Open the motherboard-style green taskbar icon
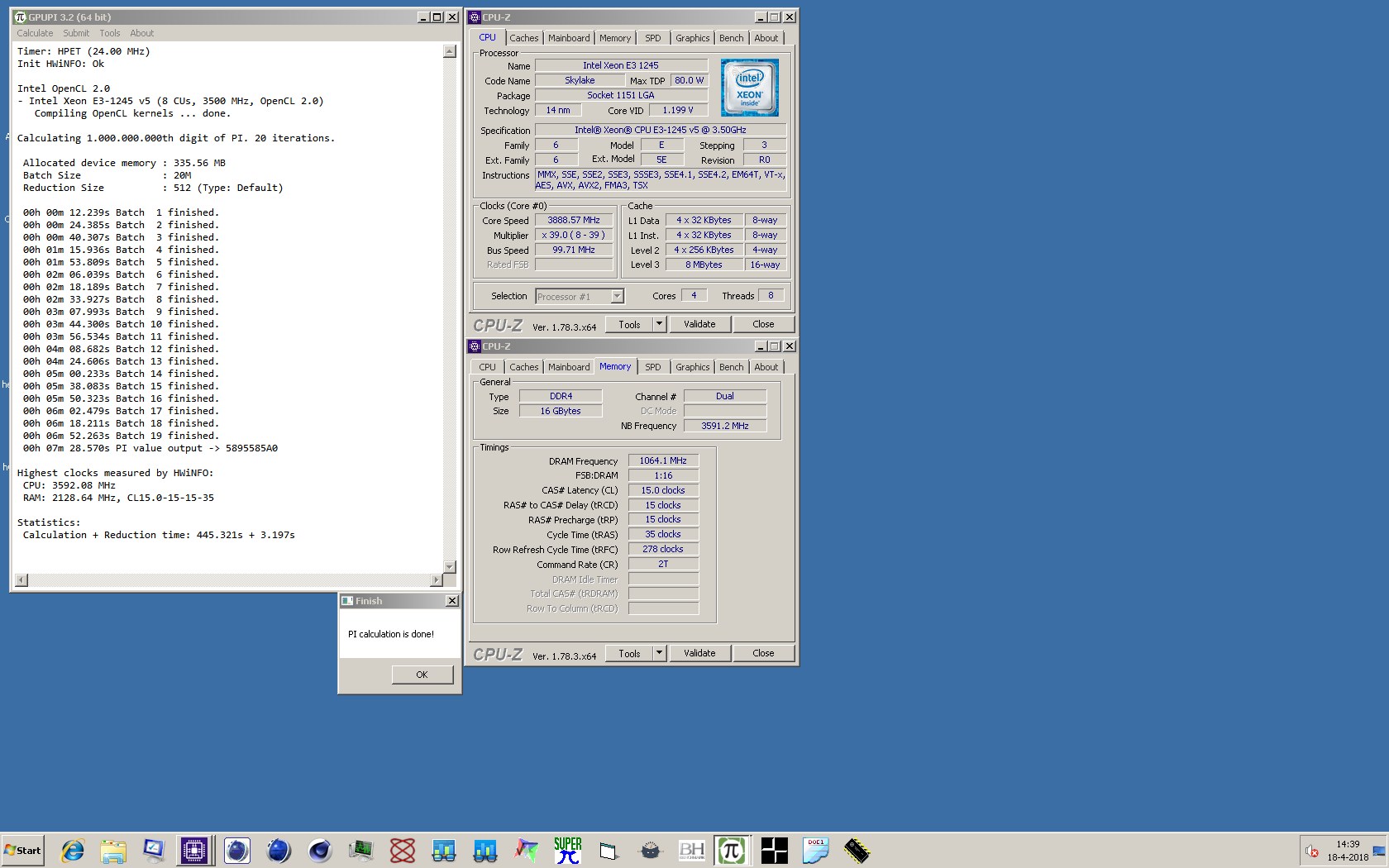The height and width of the screenshot is (868, 1389). [x=360, y=851]
